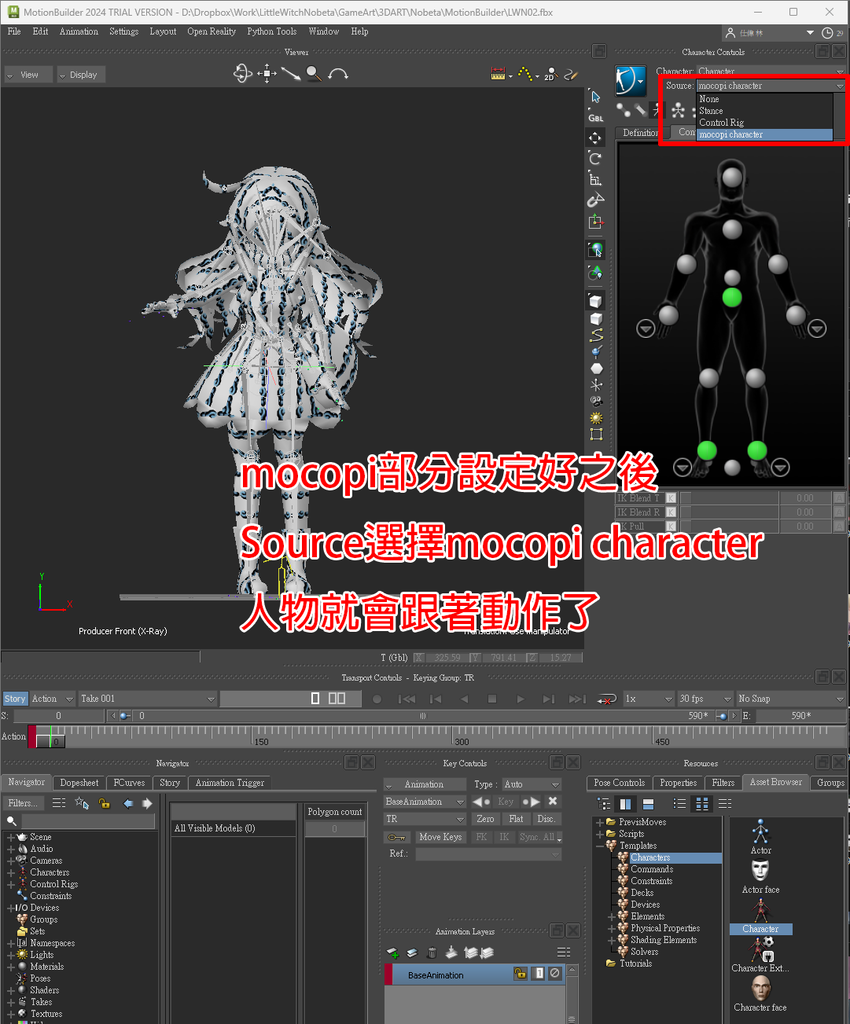Open the 30 fps dropdown
Viewport: 850px width, 1024px height.
pos(704,699)
